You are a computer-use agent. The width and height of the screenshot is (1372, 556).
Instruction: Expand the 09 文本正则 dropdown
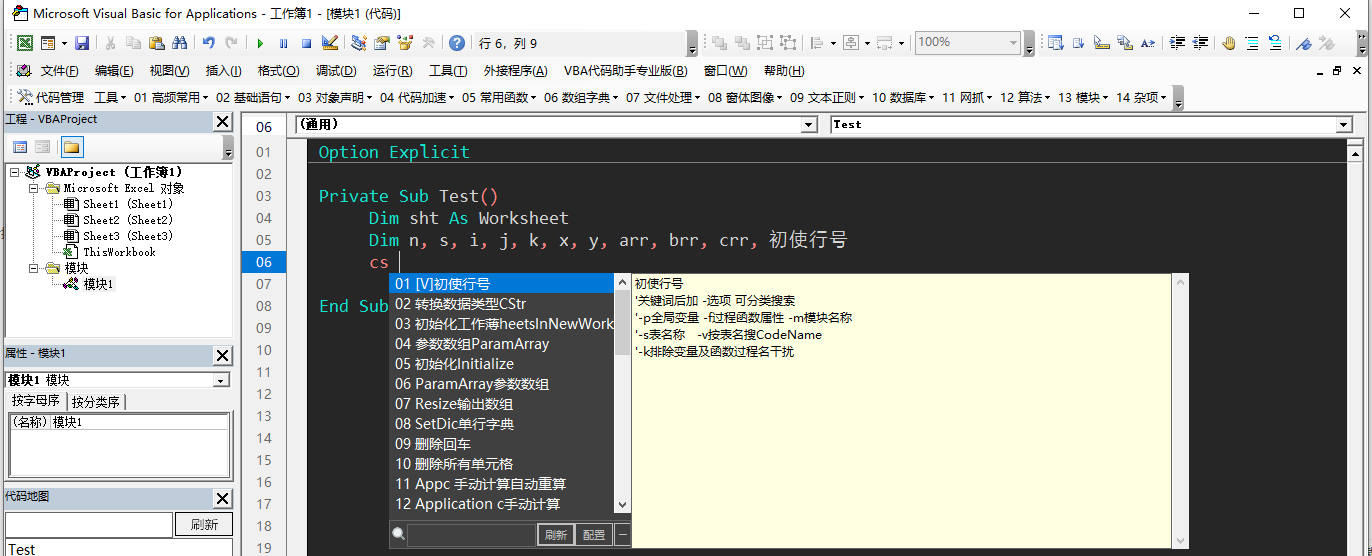[x=827, y=97]
